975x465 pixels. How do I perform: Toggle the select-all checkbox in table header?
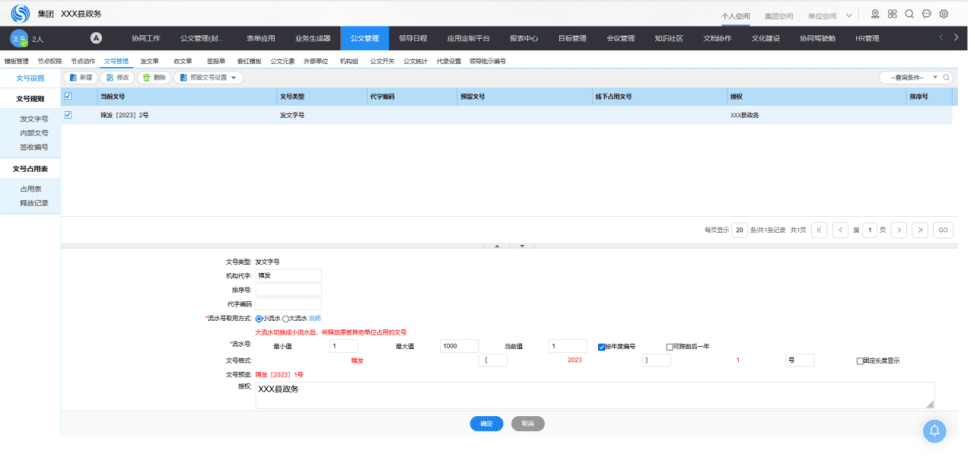click(68, 96)
